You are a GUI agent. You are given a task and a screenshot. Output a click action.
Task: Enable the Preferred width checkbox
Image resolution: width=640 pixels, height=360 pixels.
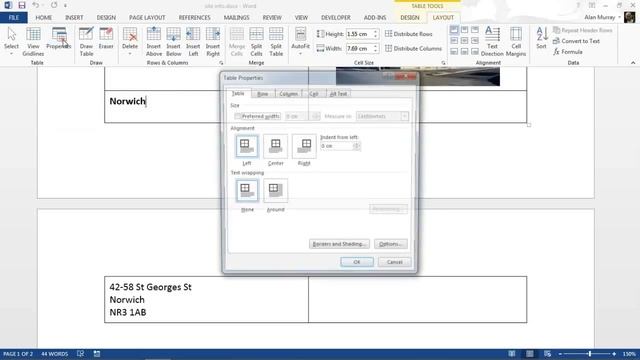(x=238, y=116)
